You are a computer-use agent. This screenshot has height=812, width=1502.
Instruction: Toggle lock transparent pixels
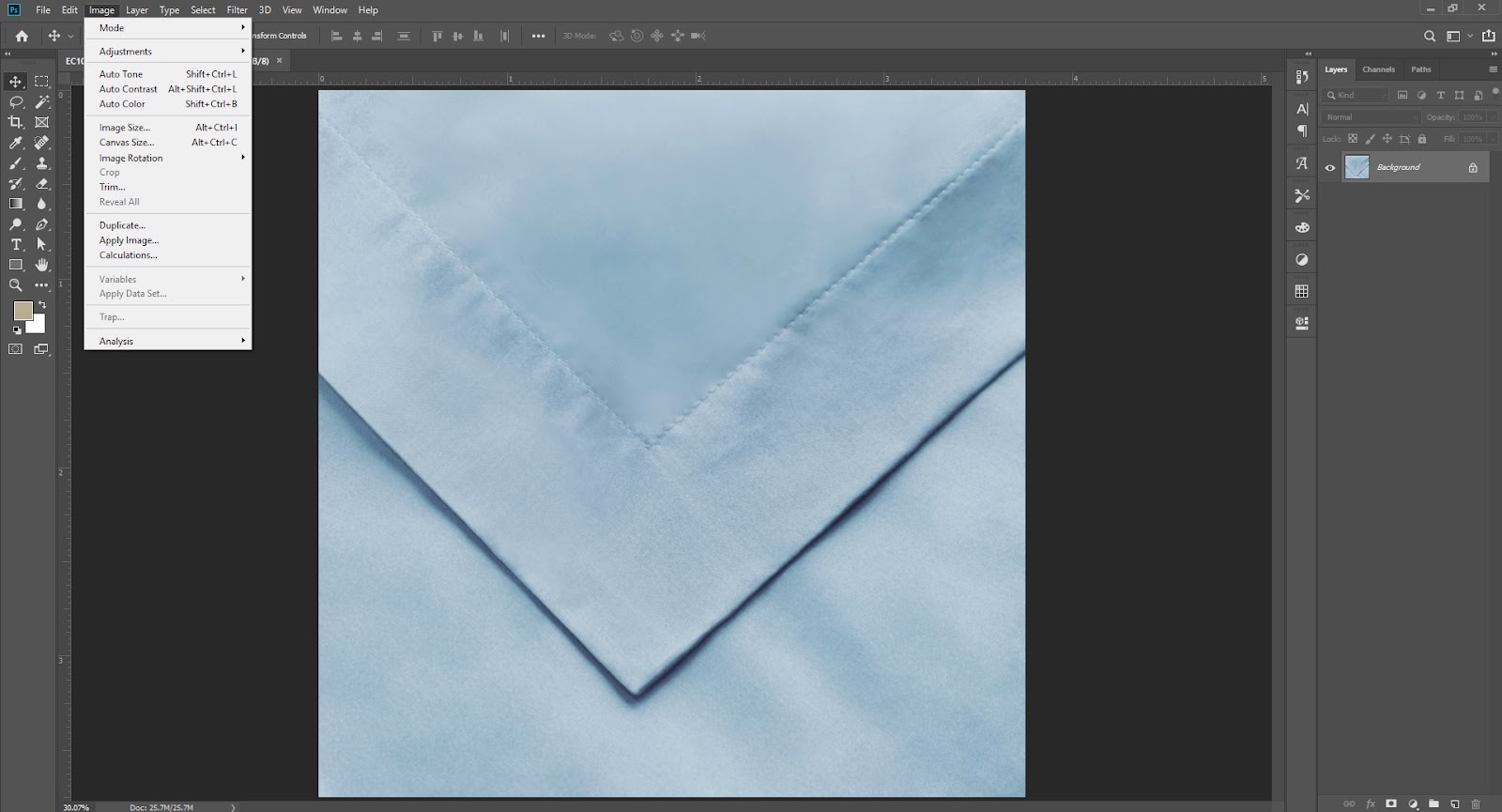coord(1353,139)
